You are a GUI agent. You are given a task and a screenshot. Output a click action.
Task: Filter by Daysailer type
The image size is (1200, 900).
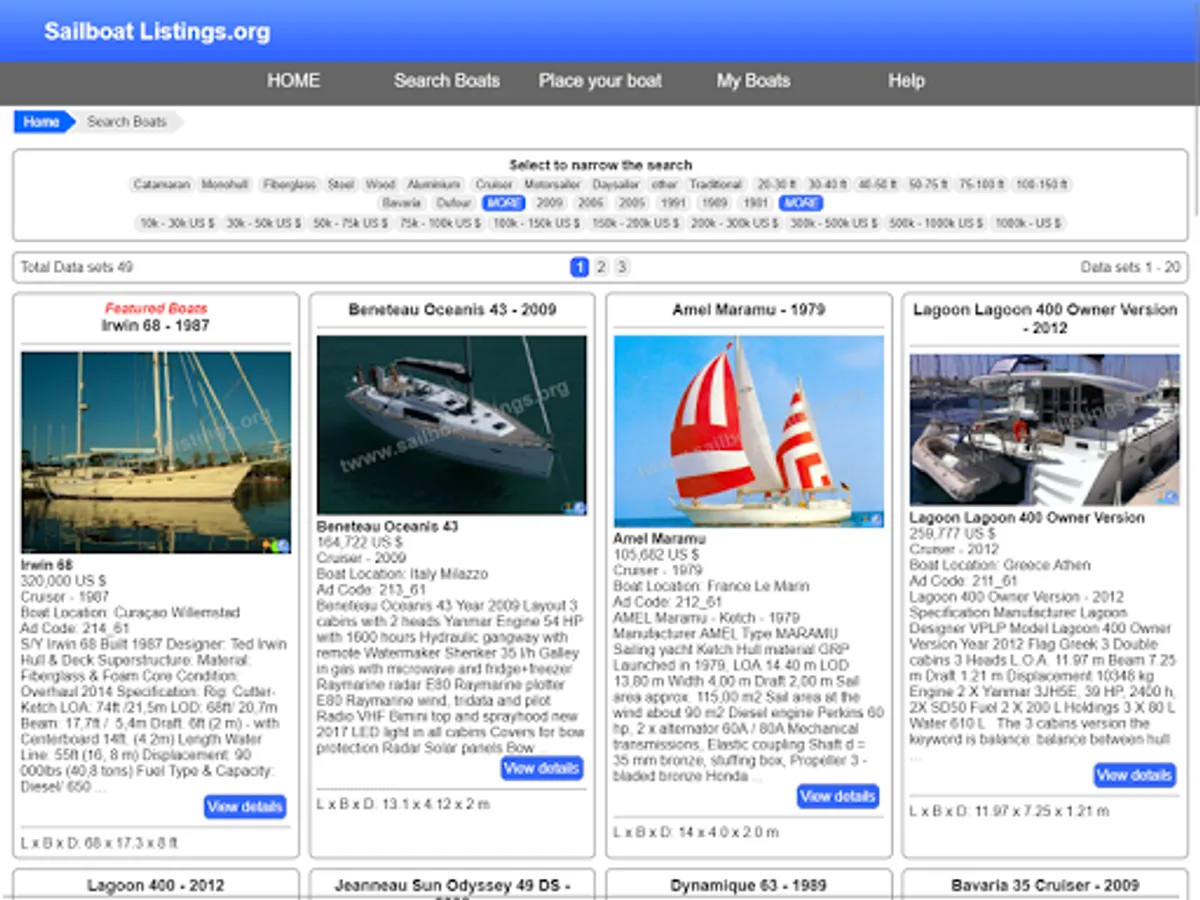tap(616, 185)
